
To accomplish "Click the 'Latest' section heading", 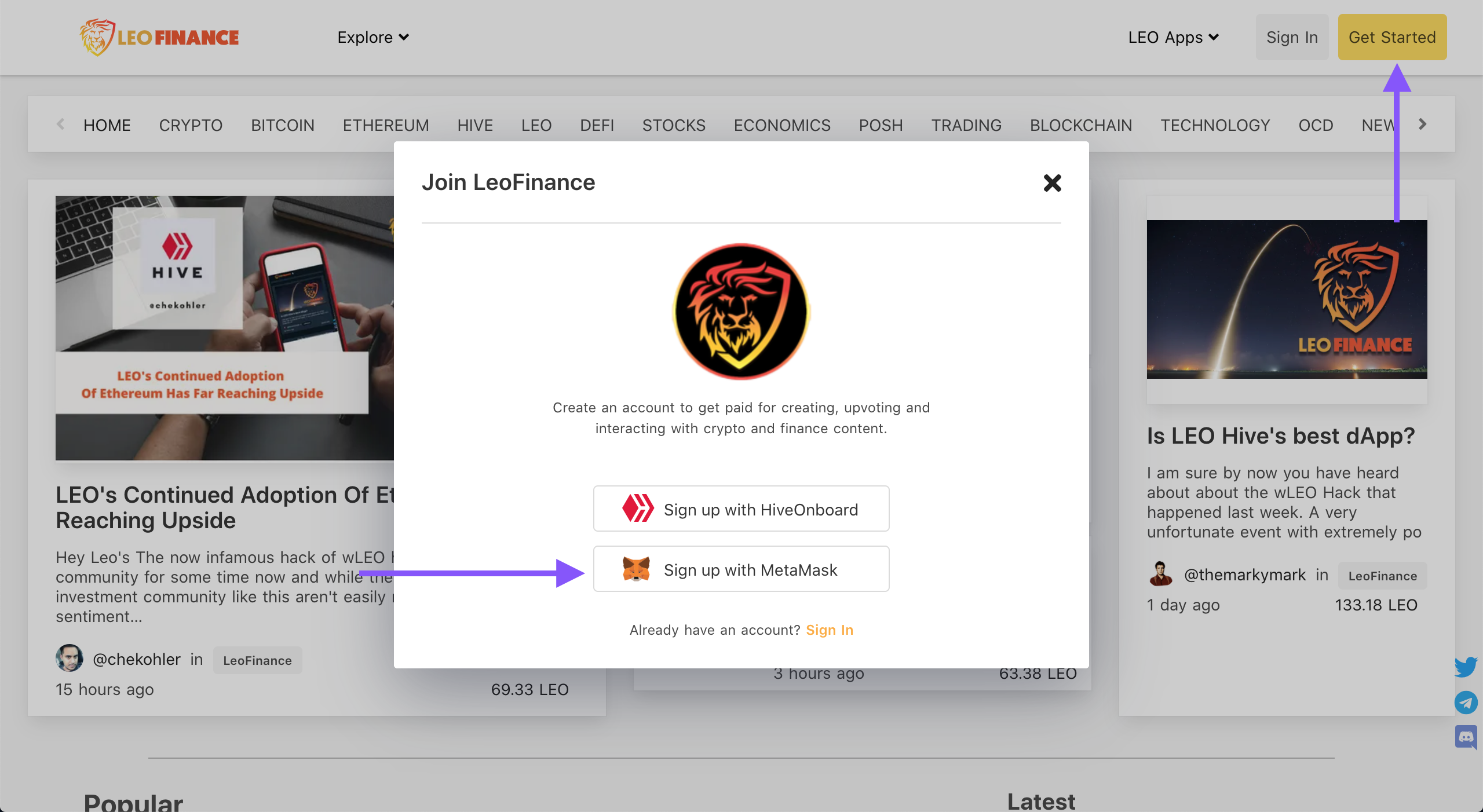I will click(1041, 802).
